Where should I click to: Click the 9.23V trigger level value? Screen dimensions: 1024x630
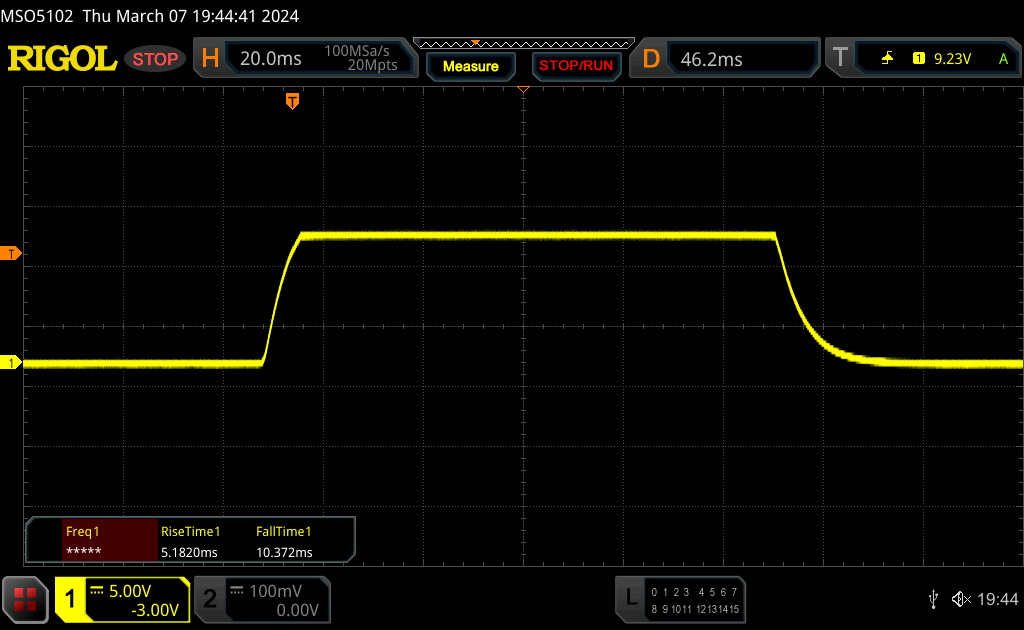point(952,59)
